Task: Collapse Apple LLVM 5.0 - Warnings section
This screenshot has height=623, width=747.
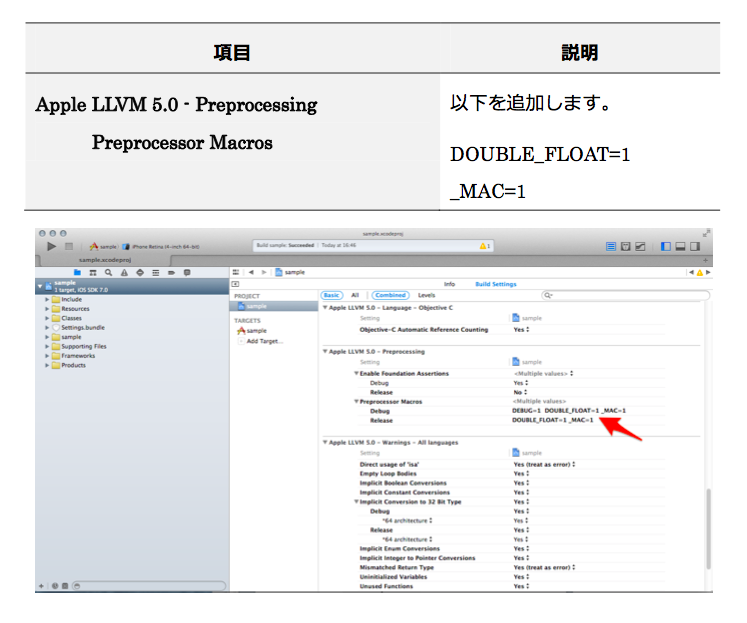Action: (325, 442)
